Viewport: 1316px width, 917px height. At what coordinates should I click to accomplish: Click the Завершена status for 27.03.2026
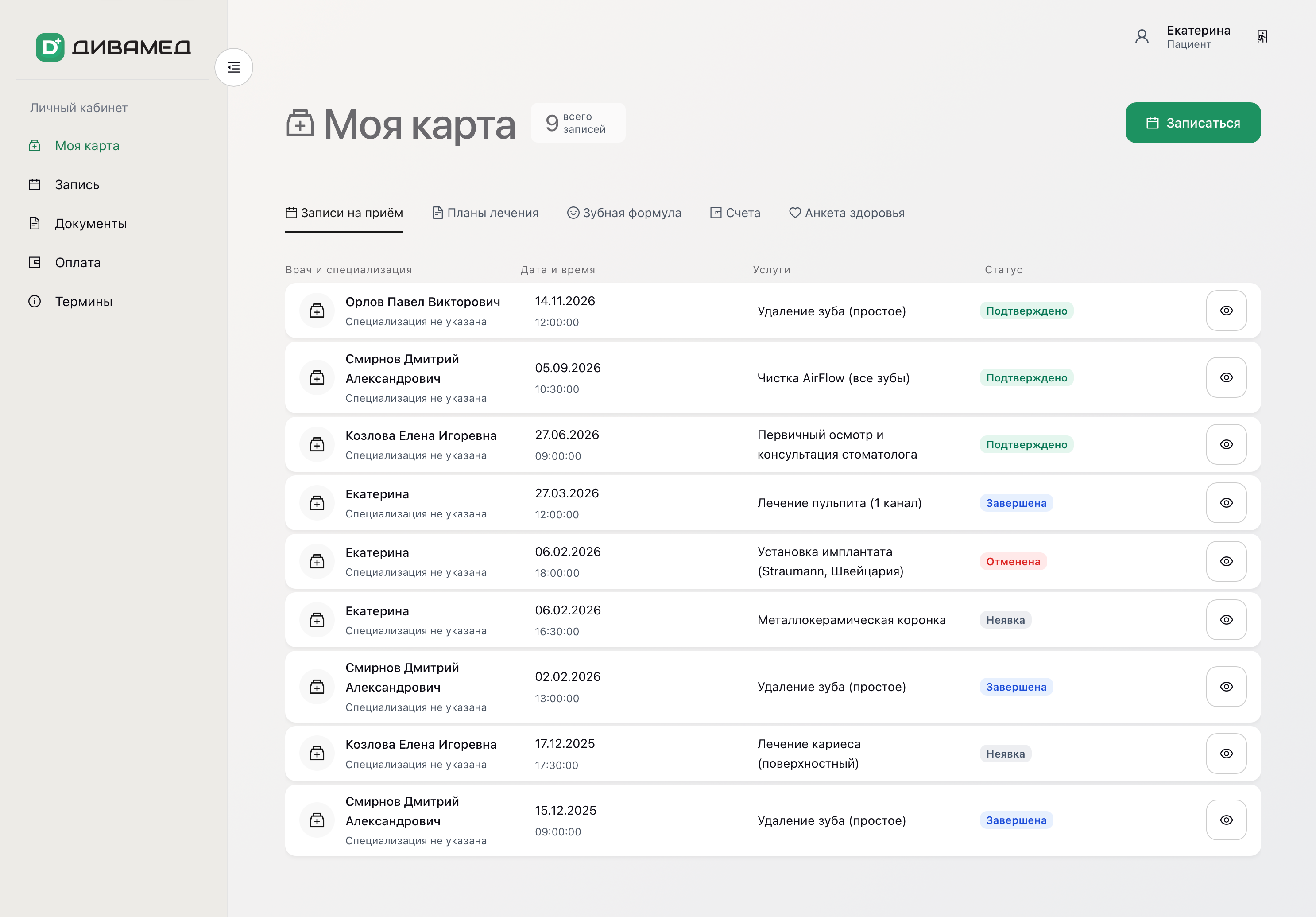(1016, 504)
